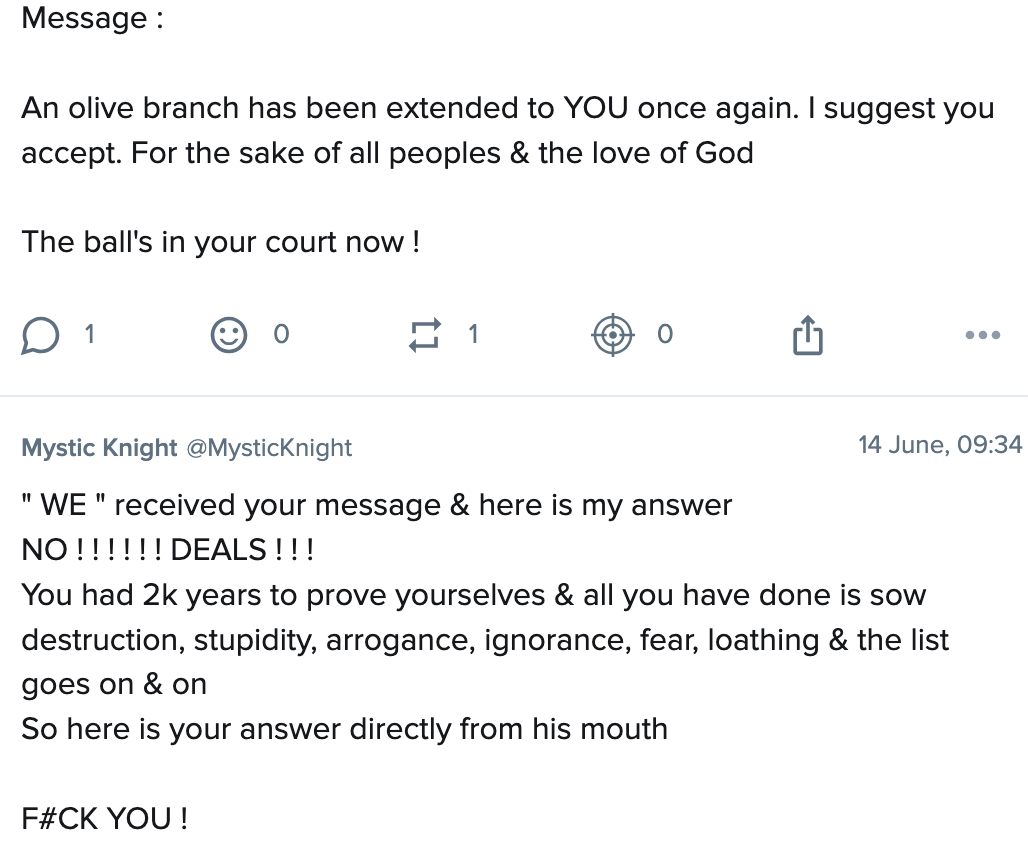Image resolution: width=1028 pixels, height=848 pixels.
Task: Click the "Message :" heading text
Action: [92, 18]
